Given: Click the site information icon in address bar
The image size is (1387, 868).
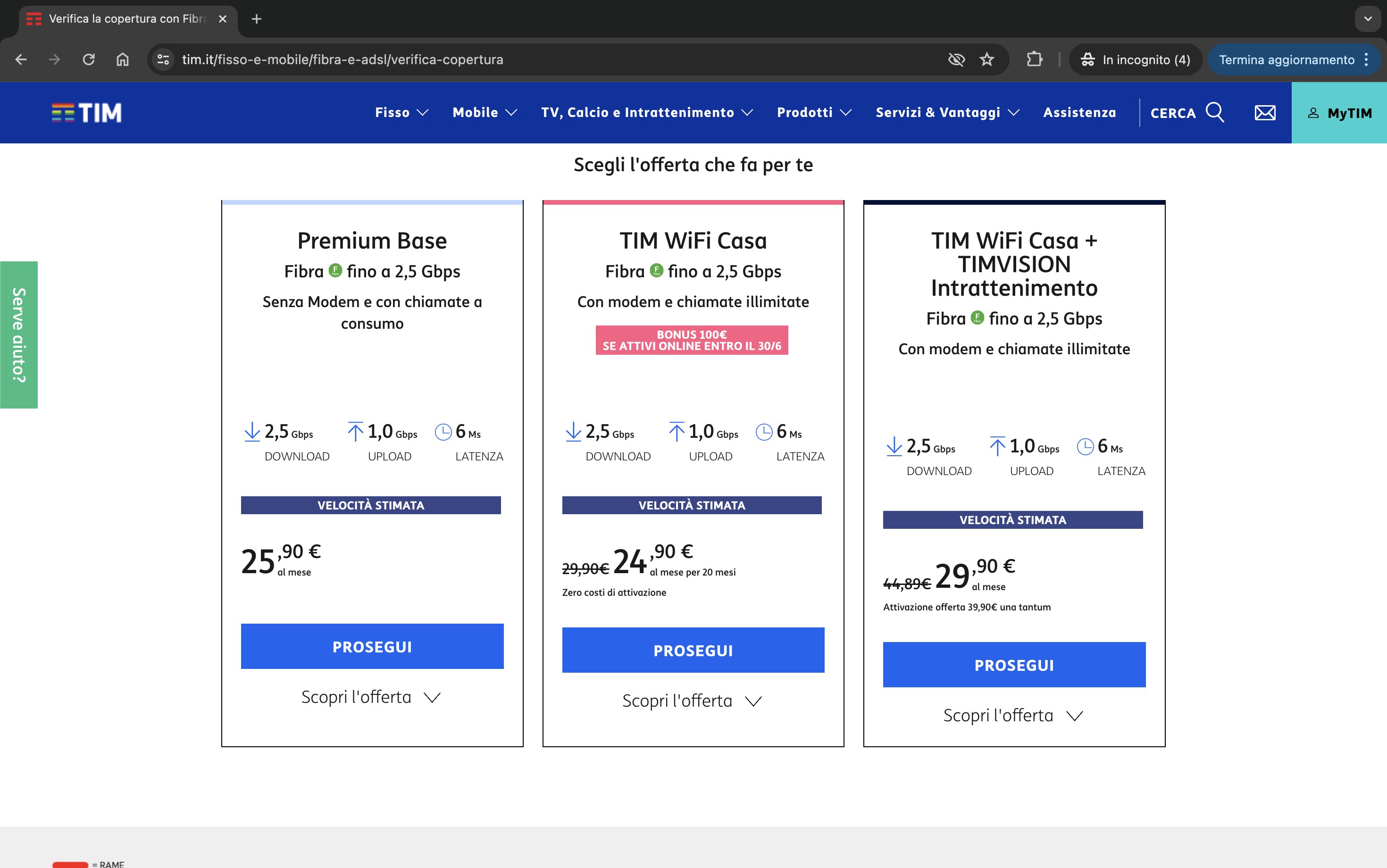Looking at the screenshot, I should [x=163, y=59].
